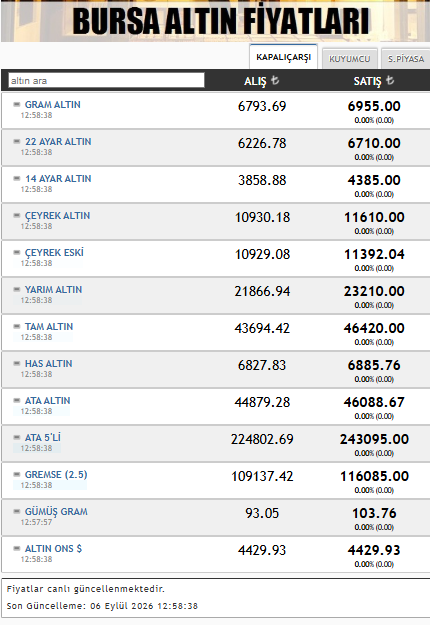
Task: Click the lira icon in ALIŞ header
Action: (x=275, y=80)
